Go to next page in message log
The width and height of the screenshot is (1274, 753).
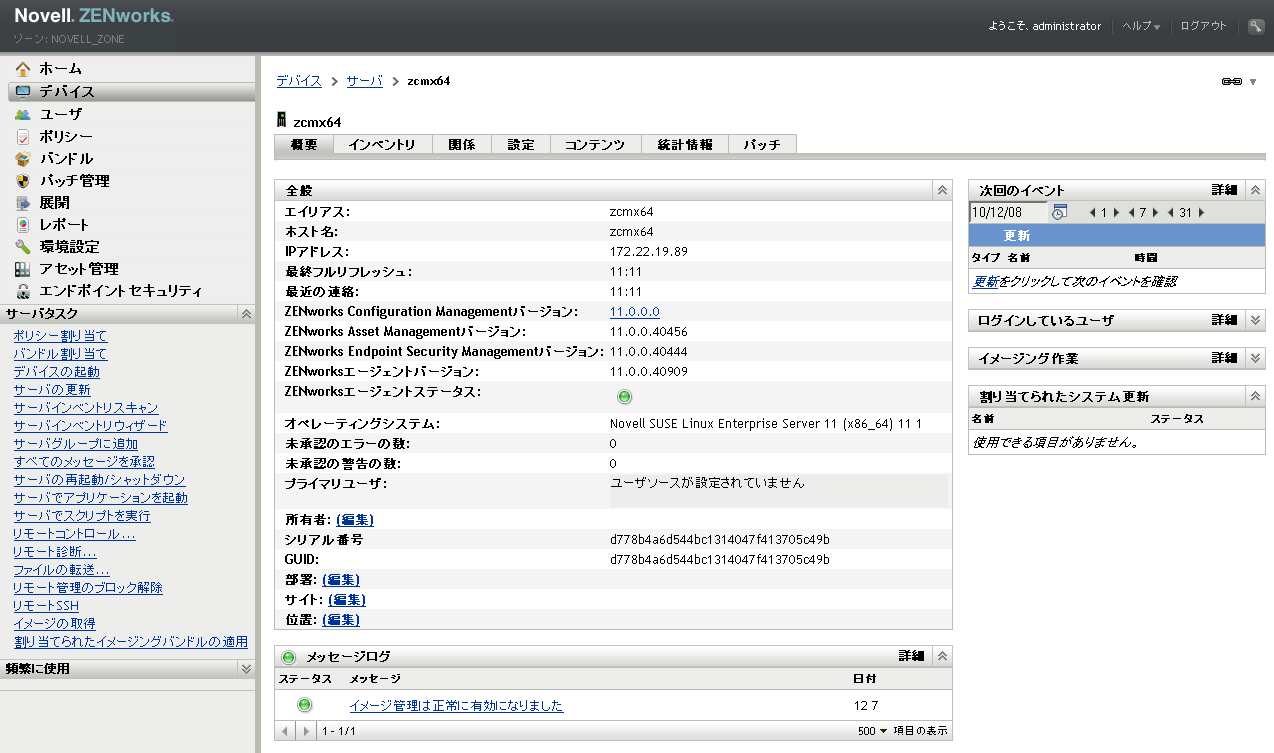[x=308, y=731]
